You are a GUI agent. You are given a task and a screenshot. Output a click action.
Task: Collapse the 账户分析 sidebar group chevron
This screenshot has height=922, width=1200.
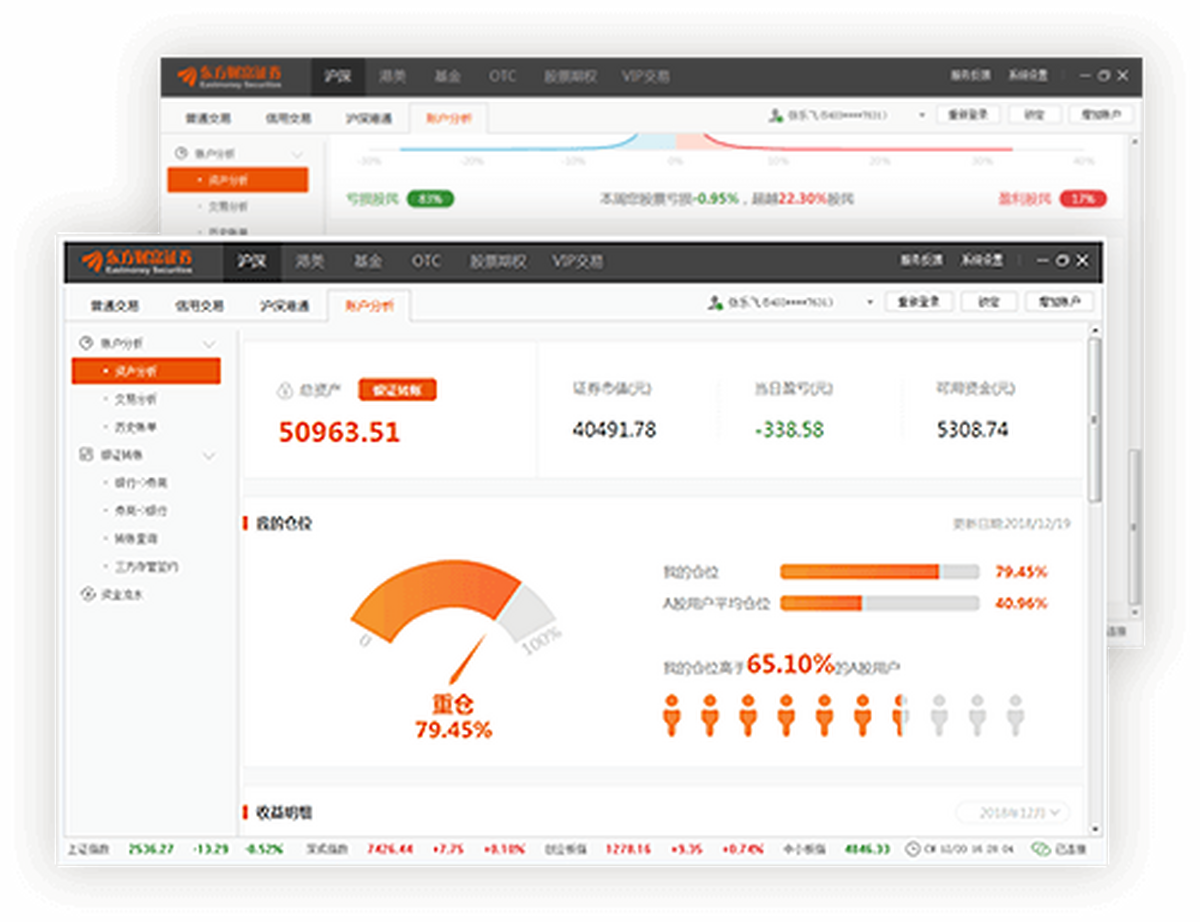(209, 344)
